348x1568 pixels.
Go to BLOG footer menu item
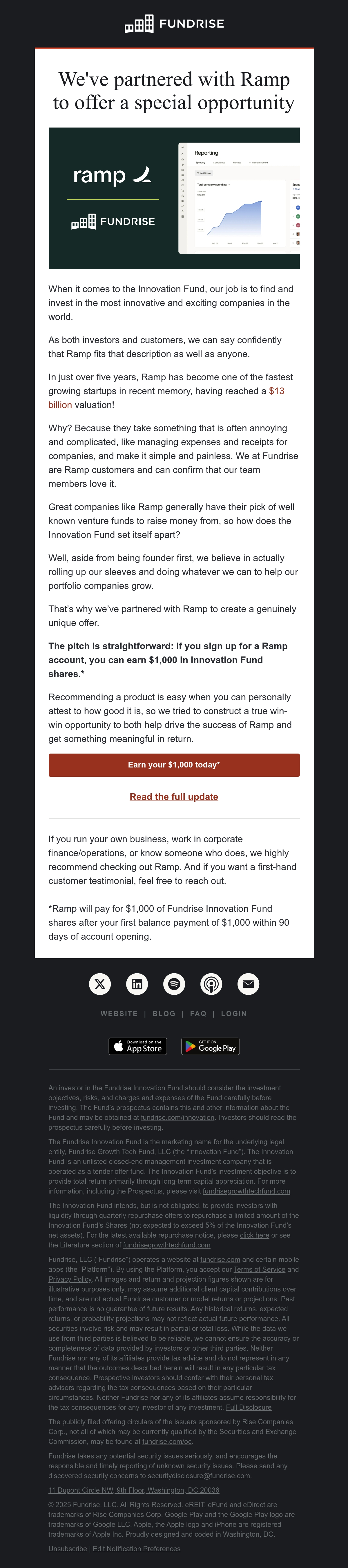(x=164, y=1014)
